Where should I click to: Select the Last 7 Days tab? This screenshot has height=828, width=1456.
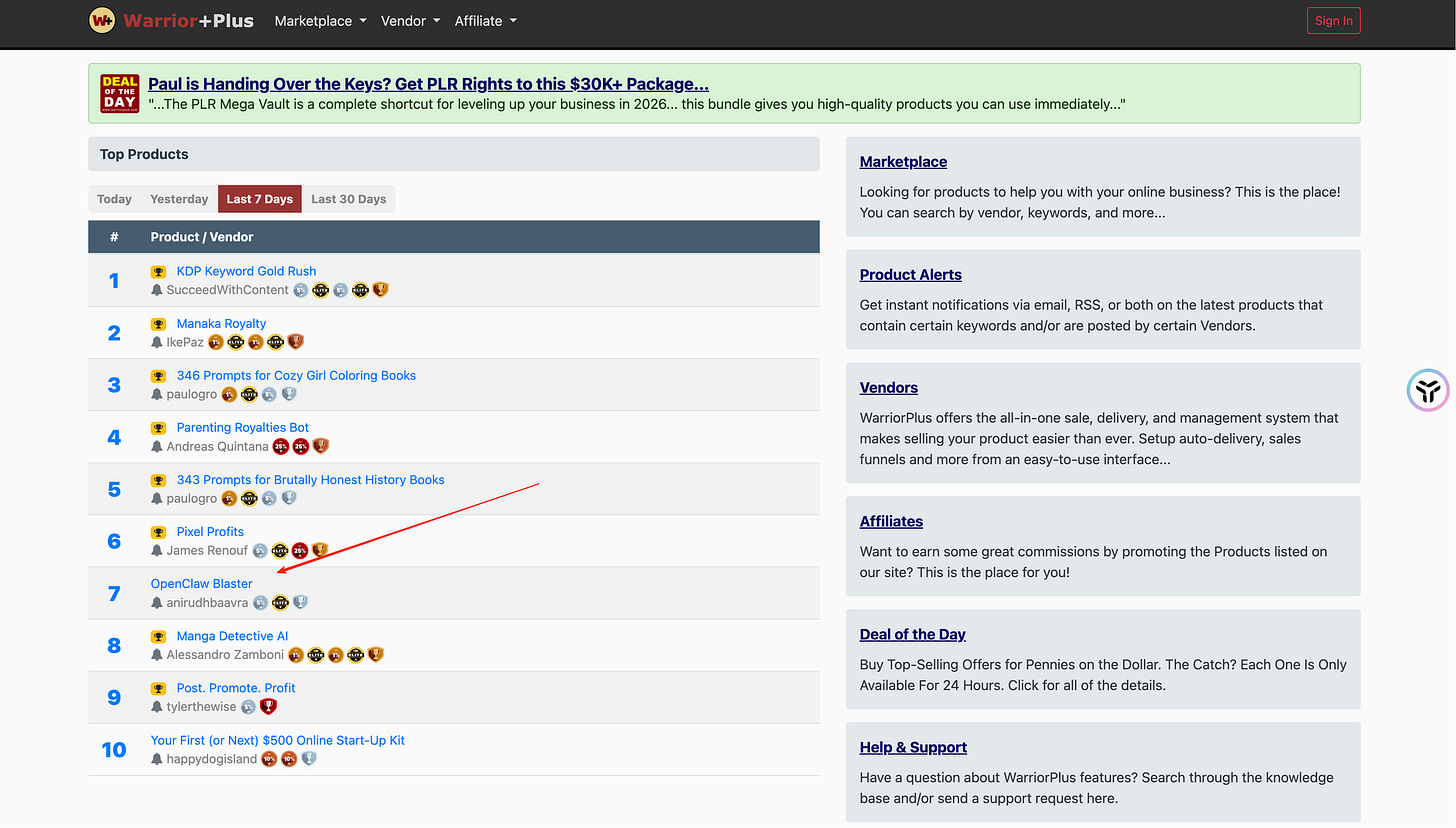260,199
